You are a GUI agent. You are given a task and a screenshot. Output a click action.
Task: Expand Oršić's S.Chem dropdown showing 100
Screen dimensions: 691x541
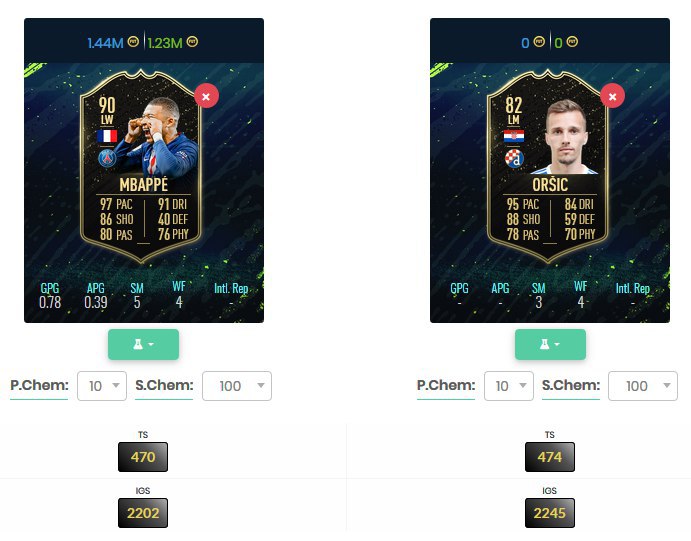[643, 386]
